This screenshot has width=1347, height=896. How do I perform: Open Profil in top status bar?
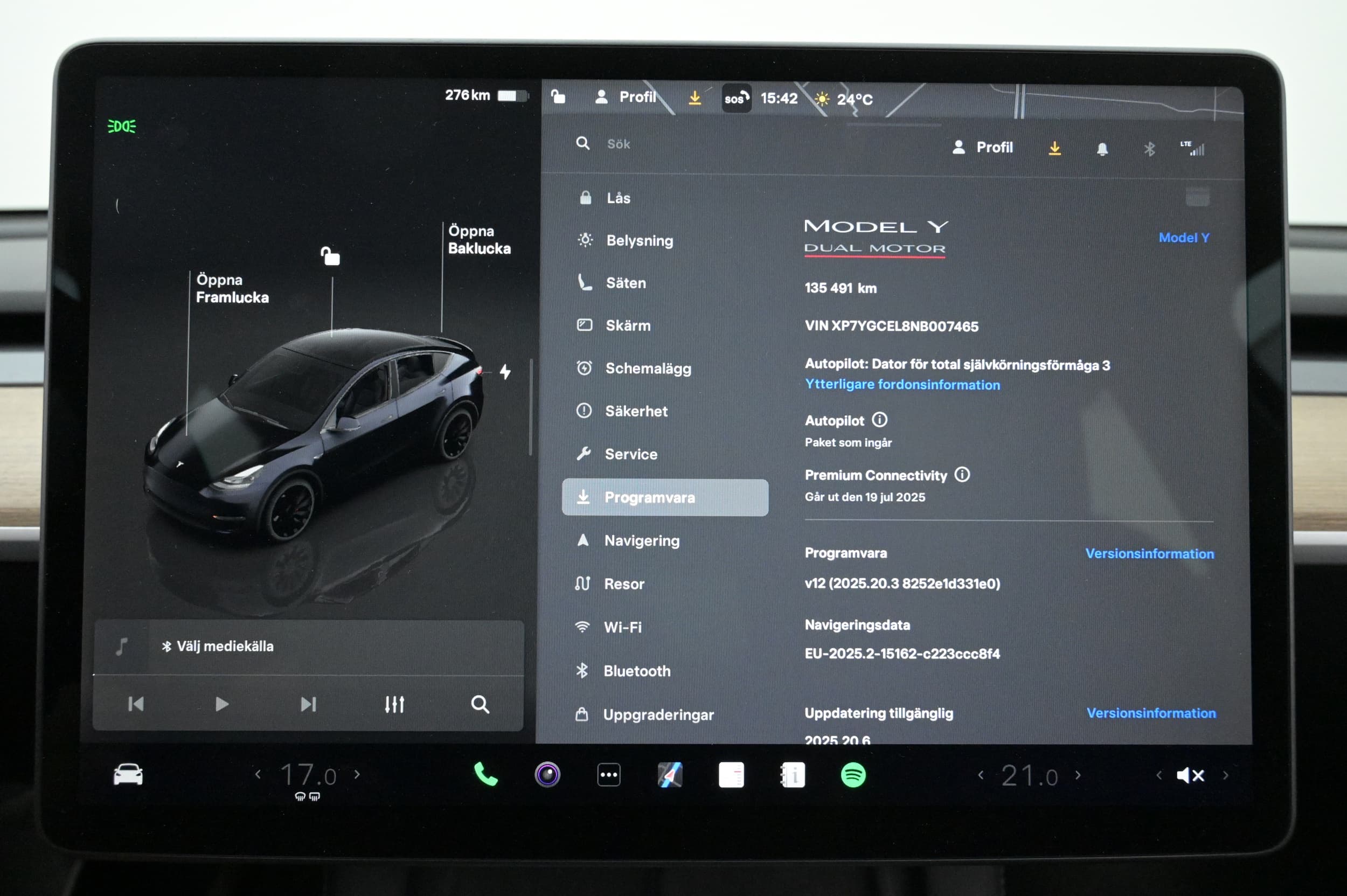point(625,97)
